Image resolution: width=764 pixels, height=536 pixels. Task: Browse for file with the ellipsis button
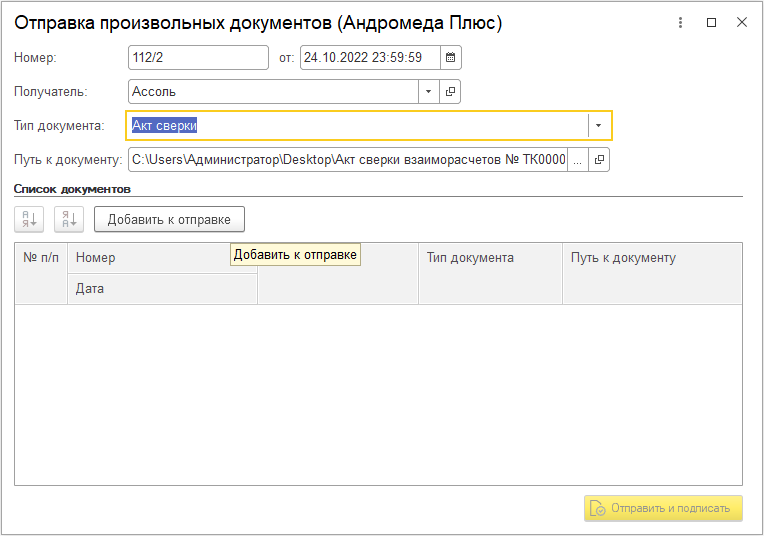(x=578, y=160)
